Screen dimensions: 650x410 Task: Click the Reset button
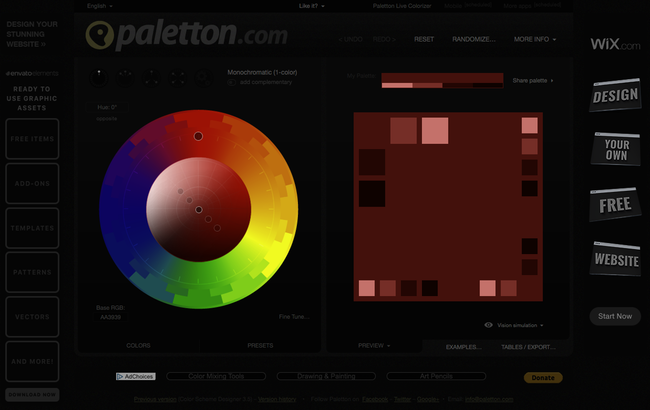424,39
